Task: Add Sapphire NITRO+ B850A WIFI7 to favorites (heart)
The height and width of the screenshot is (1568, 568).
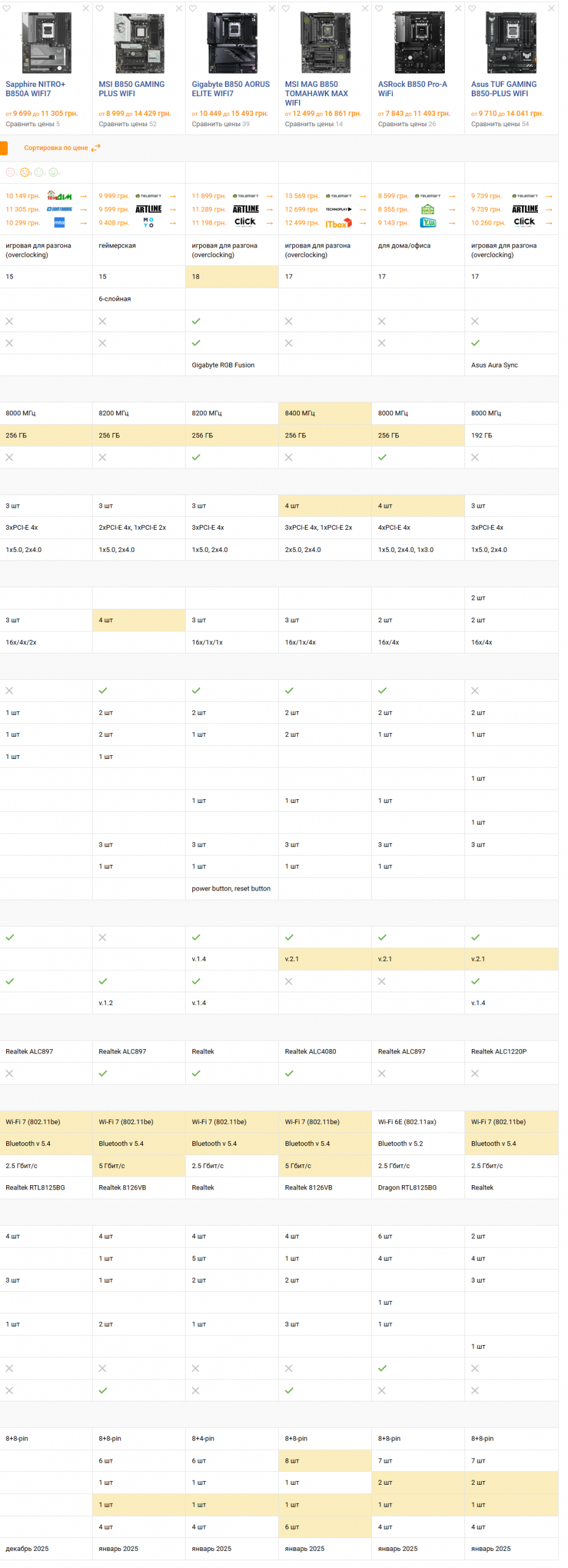Action: coord(6,9)
